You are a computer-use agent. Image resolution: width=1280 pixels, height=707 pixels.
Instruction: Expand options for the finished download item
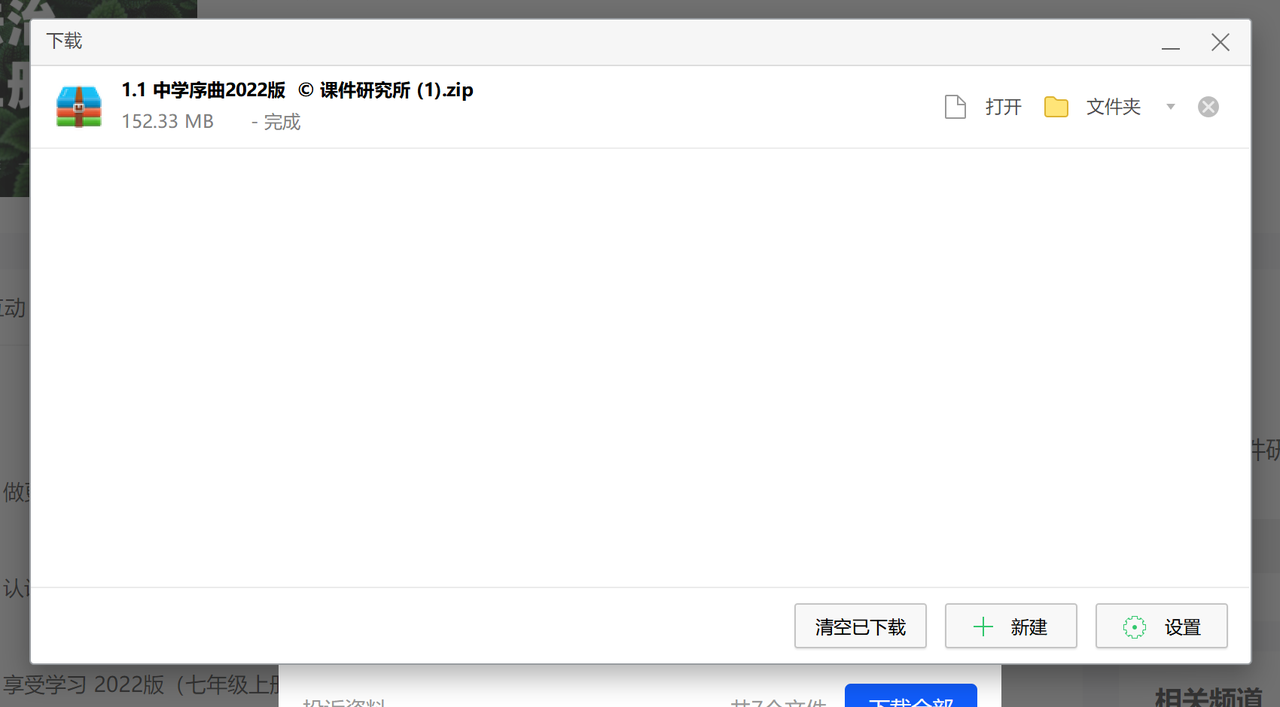[1170, 106]
